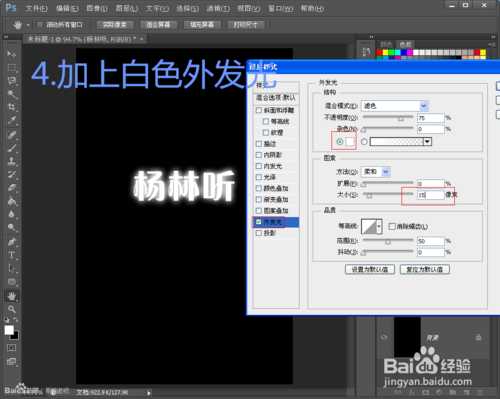Enable 斜面和浮雕 style checkbox
The image size is (500, 399).
coord(259,110)
